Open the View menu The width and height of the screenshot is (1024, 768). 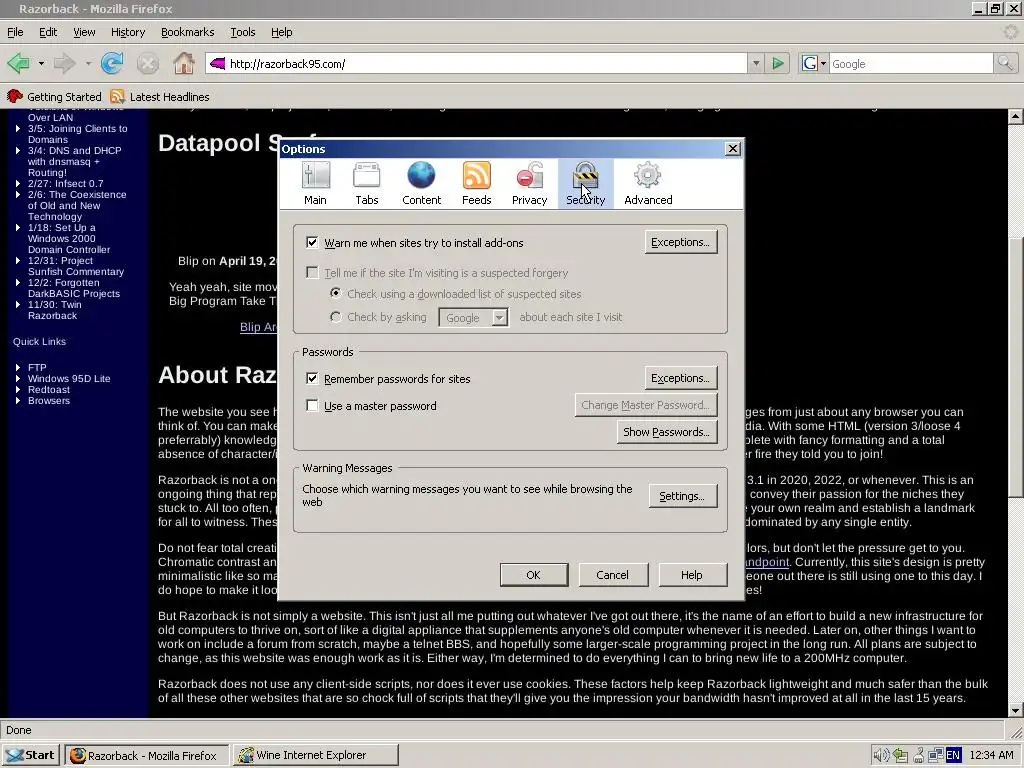click(84, 32)
